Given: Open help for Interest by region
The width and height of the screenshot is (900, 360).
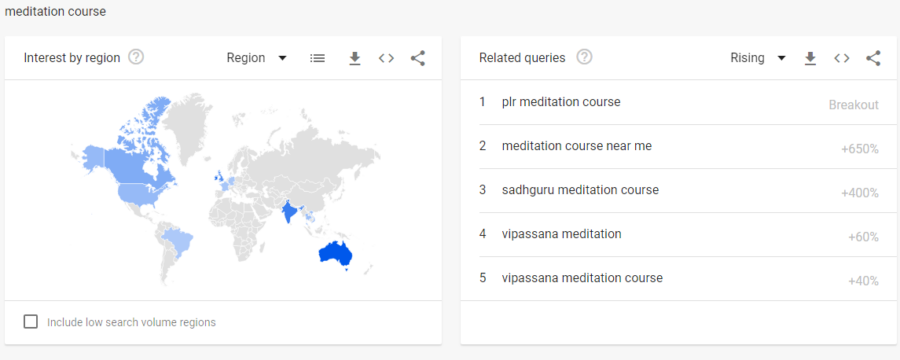Looking at the screenshot, I should click(136, 57).
